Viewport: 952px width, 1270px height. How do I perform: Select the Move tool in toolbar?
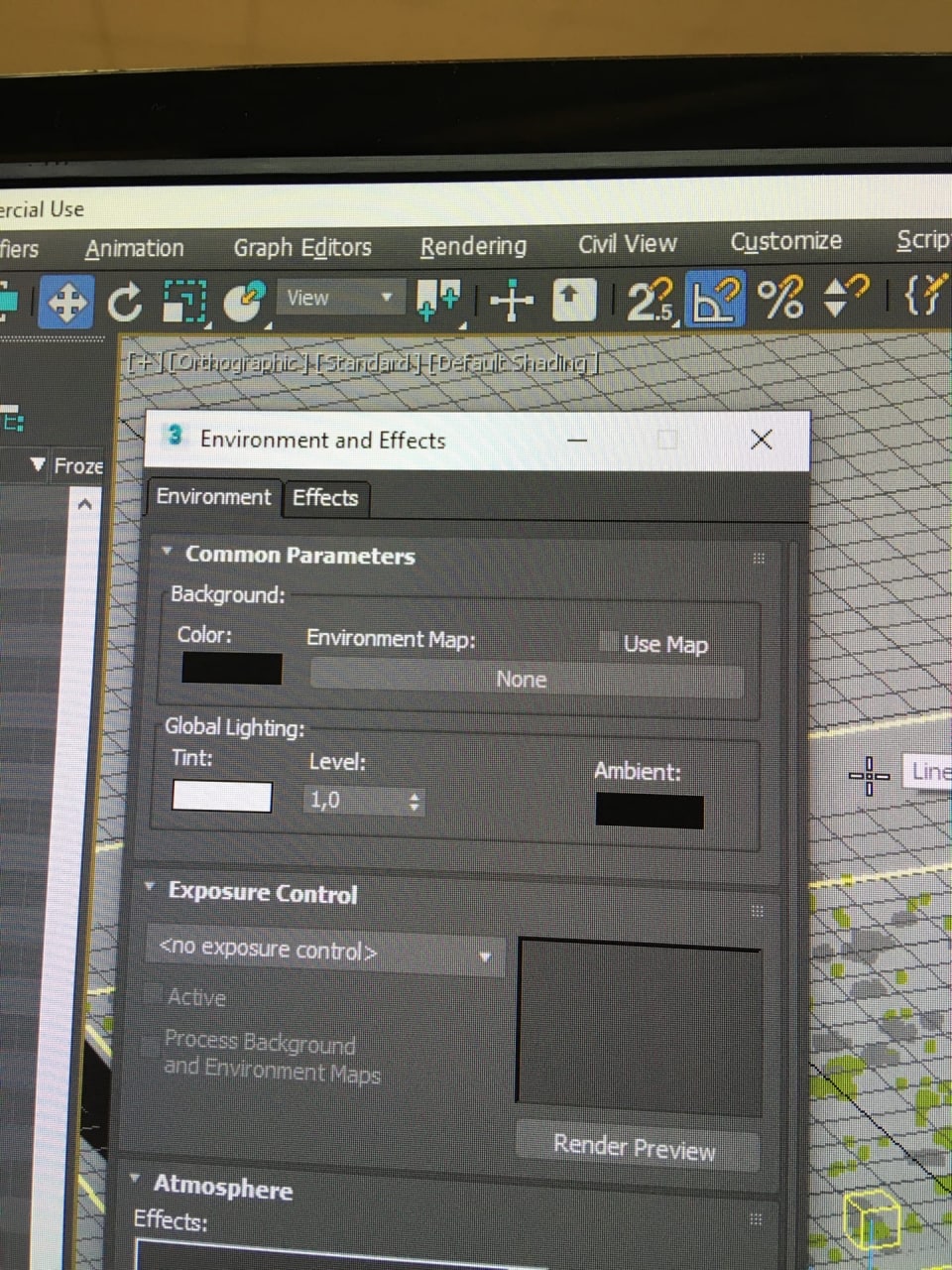point(66,302)
